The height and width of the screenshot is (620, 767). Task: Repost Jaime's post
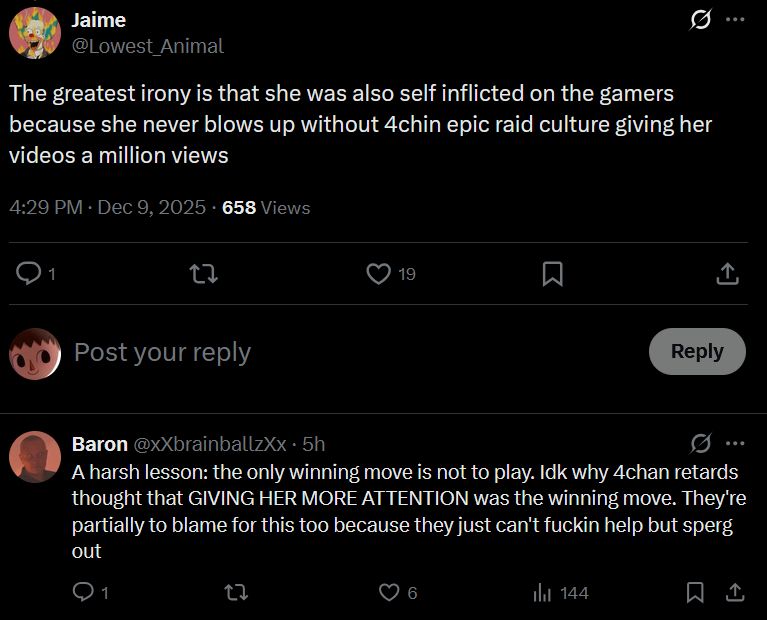(203, 273)
